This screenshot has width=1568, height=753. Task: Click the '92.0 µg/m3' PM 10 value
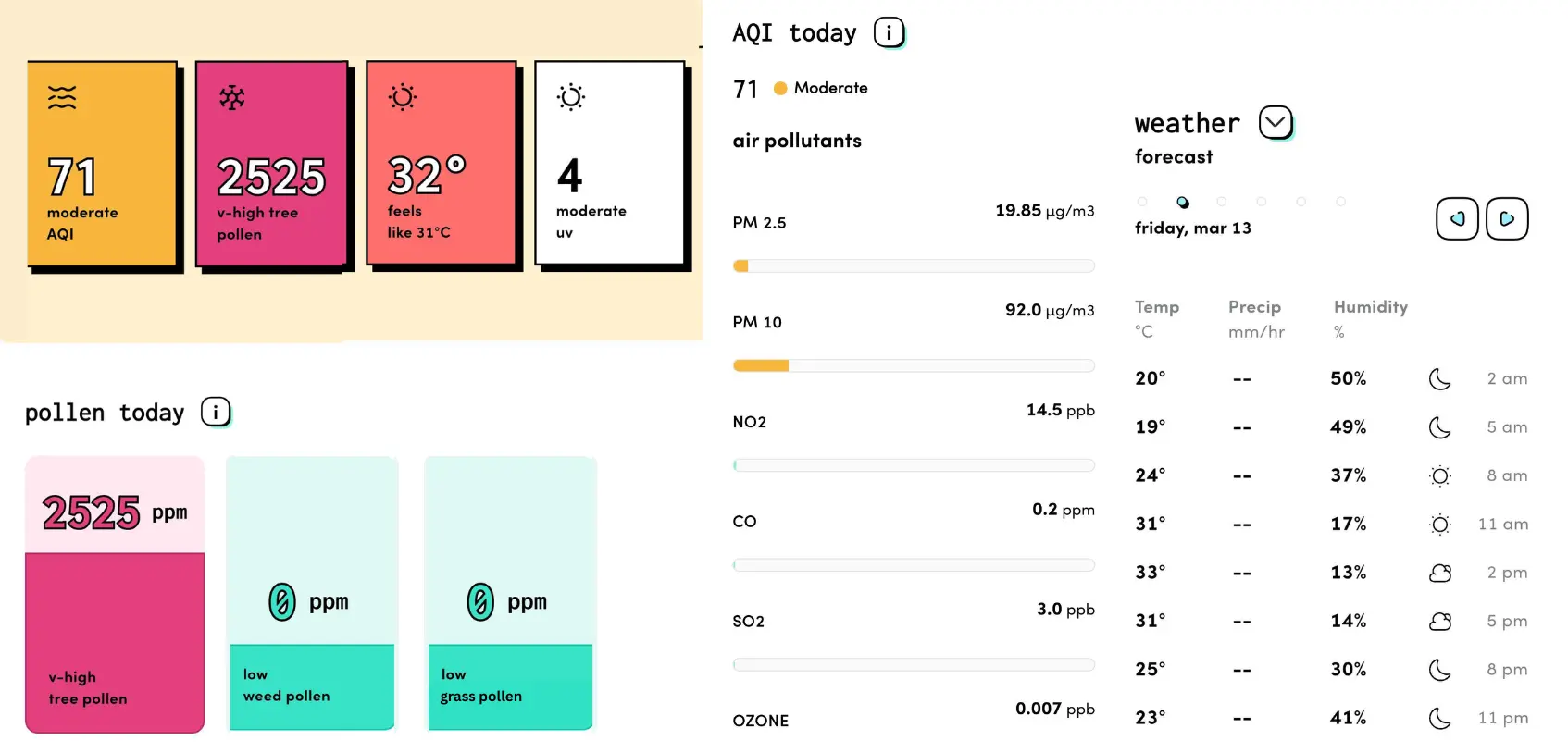(1050, 311)
